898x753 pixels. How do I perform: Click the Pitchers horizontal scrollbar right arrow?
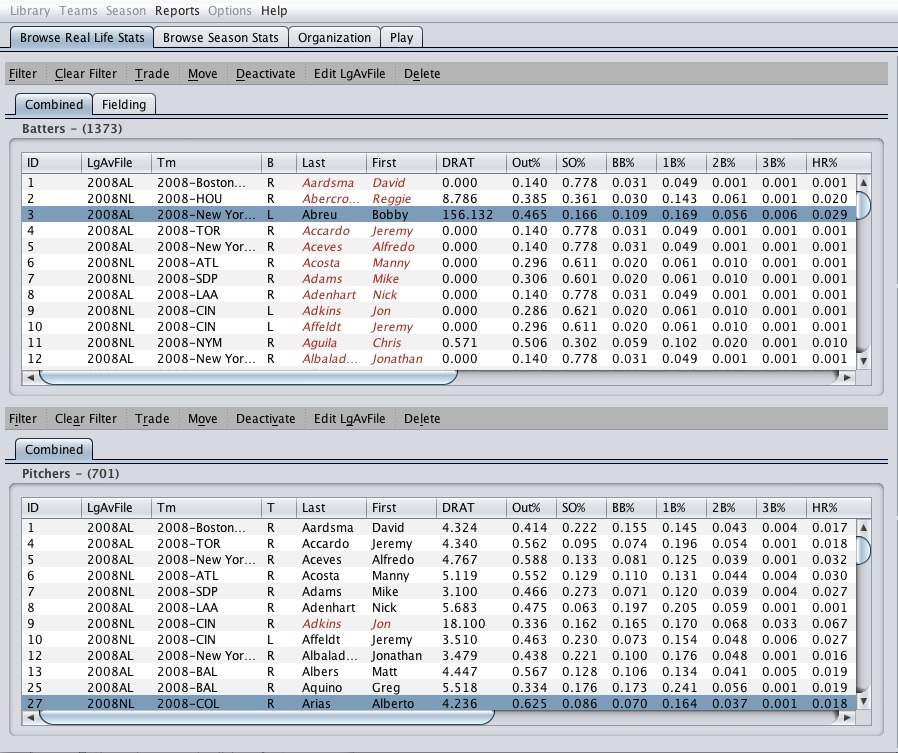pyautogui.click(x=847, y=717)
